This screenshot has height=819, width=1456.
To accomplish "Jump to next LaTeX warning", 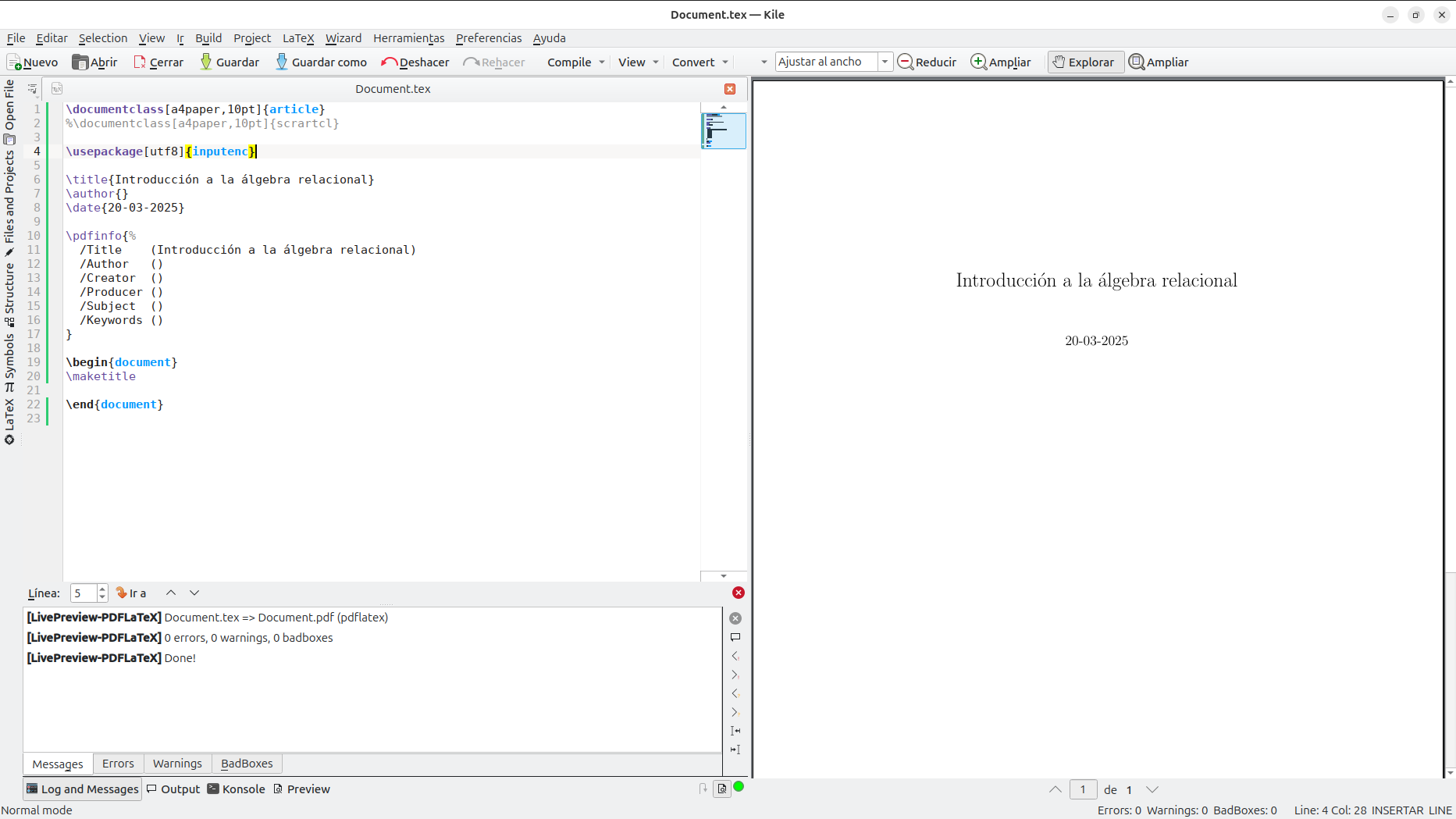I will point(735,712).
